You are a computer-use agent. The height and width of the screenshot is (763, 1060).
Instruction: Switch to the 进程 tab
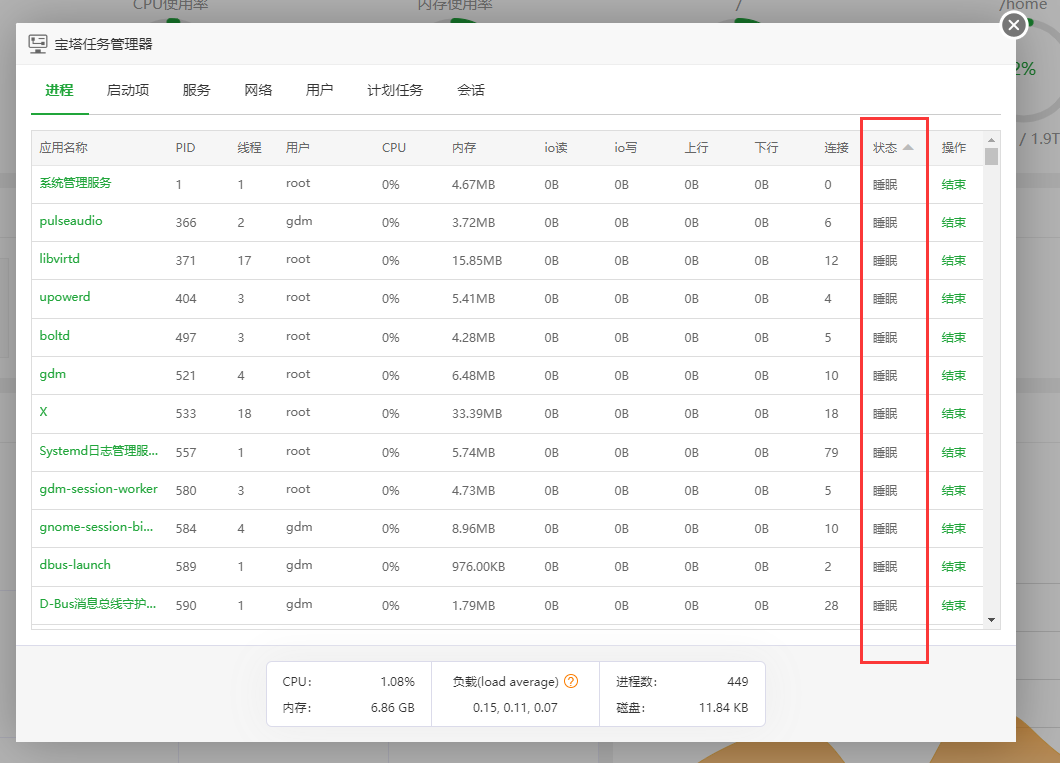coord(59,90)
